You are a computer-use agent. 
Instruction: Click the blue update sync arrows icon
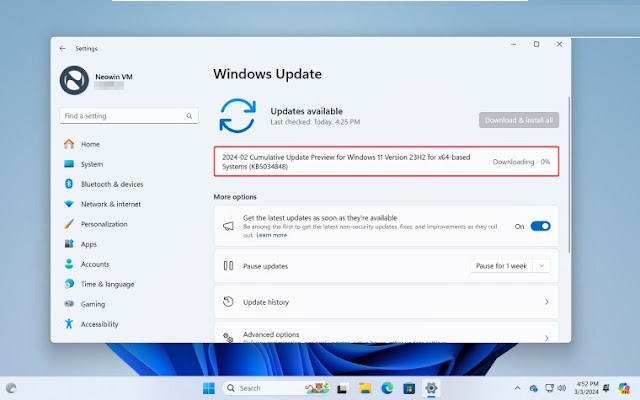pos(238,116)
